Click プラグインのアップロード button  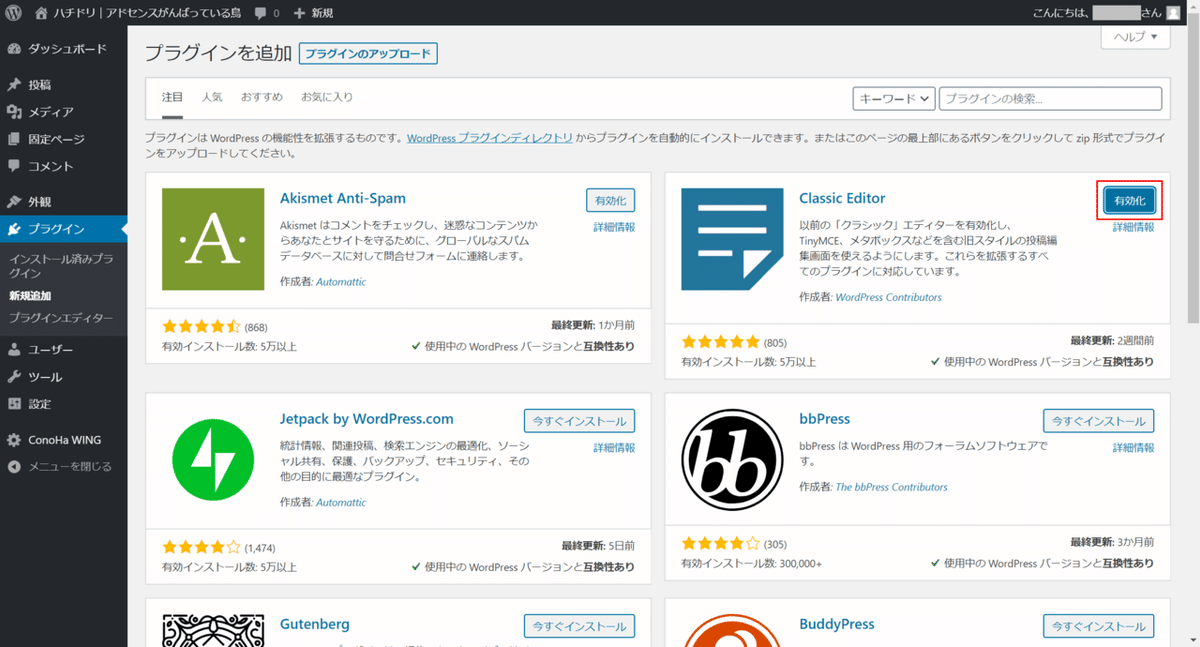[368, 54]
